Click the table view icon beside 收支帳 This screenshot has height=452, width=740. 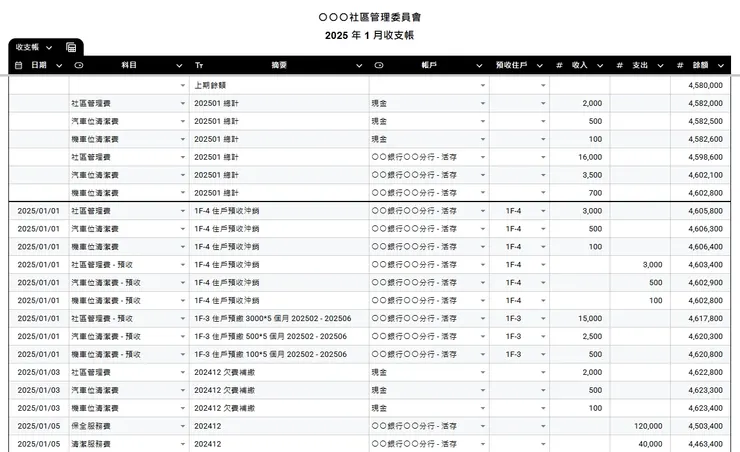71,47
